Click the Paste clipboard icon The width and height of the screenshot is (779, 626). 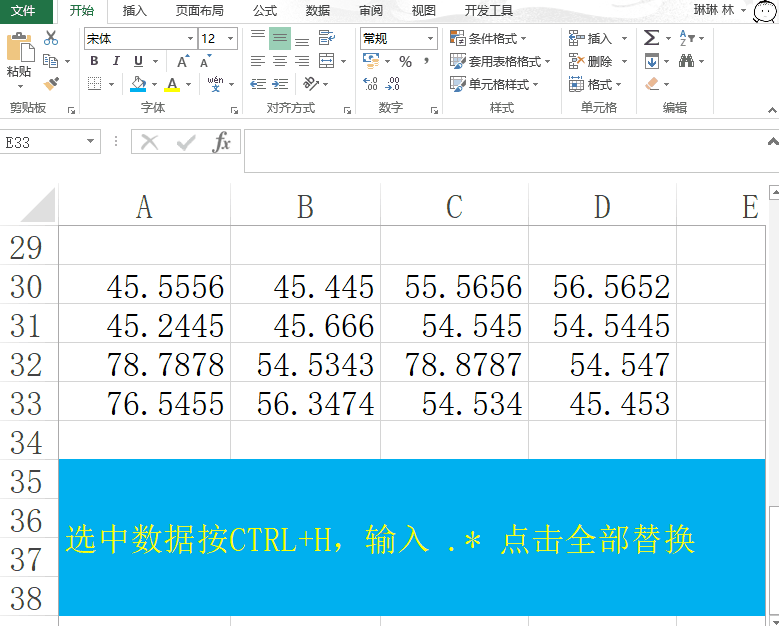point(20,47)
